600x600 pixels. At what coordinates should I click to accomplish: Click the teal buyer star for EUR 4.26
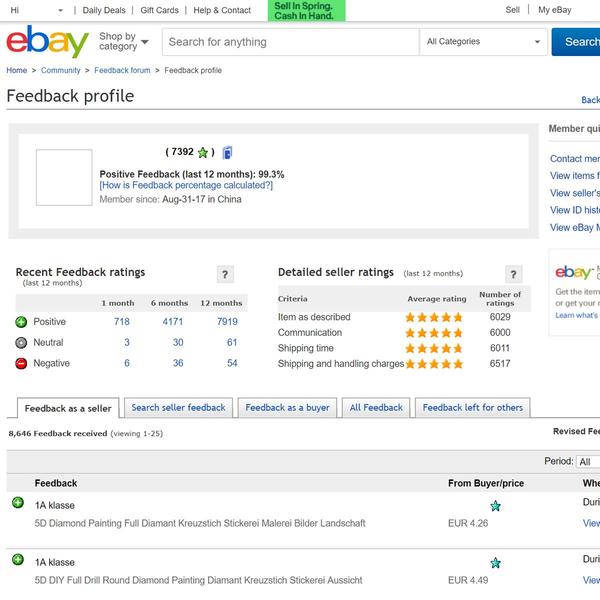pyautogui.click(x=496, y=506)
